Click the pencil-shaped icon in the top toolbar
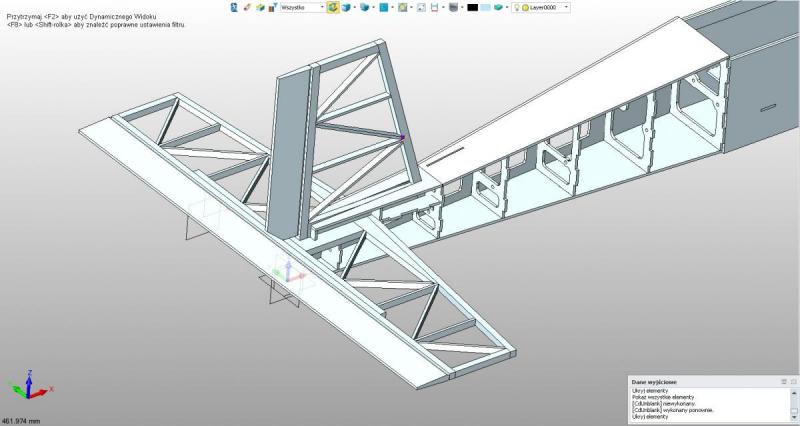Image resolution: width=800 pixels, height=426 pixels. tap(247, 7)
